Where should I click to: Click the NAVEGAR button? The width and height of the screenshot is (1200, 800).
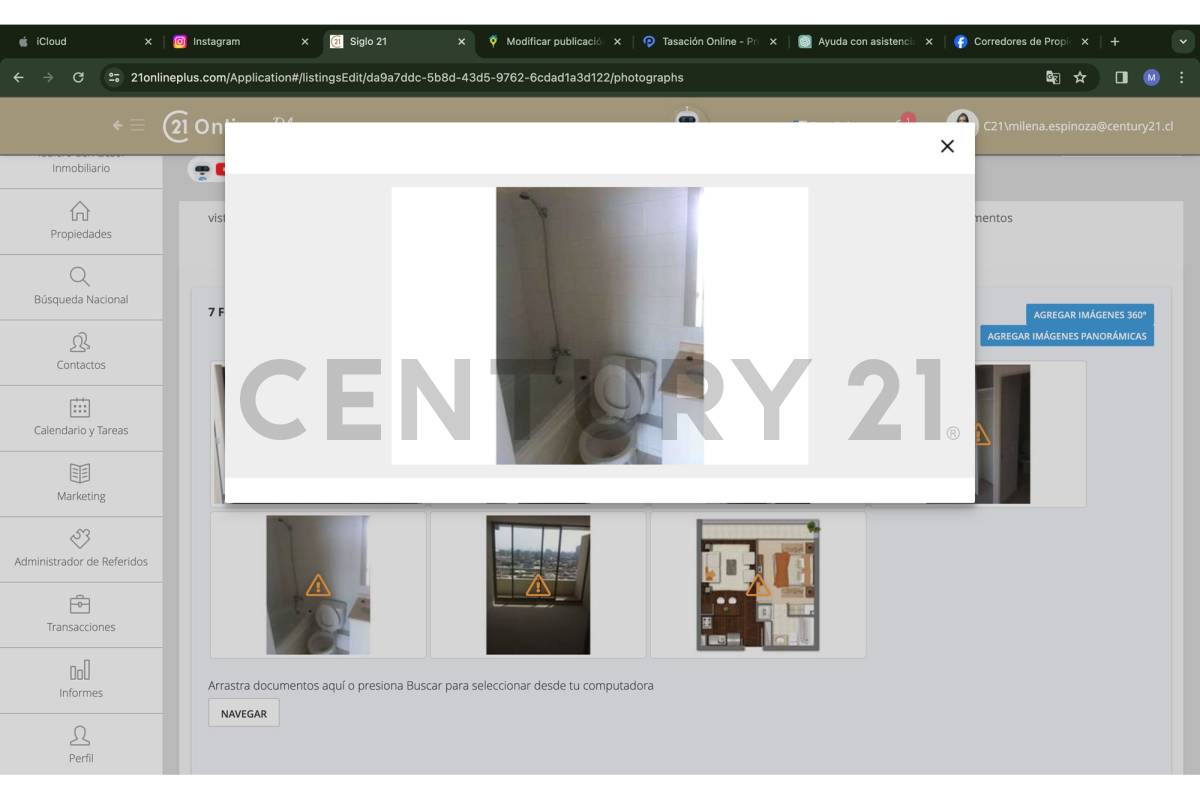[244, 713]
